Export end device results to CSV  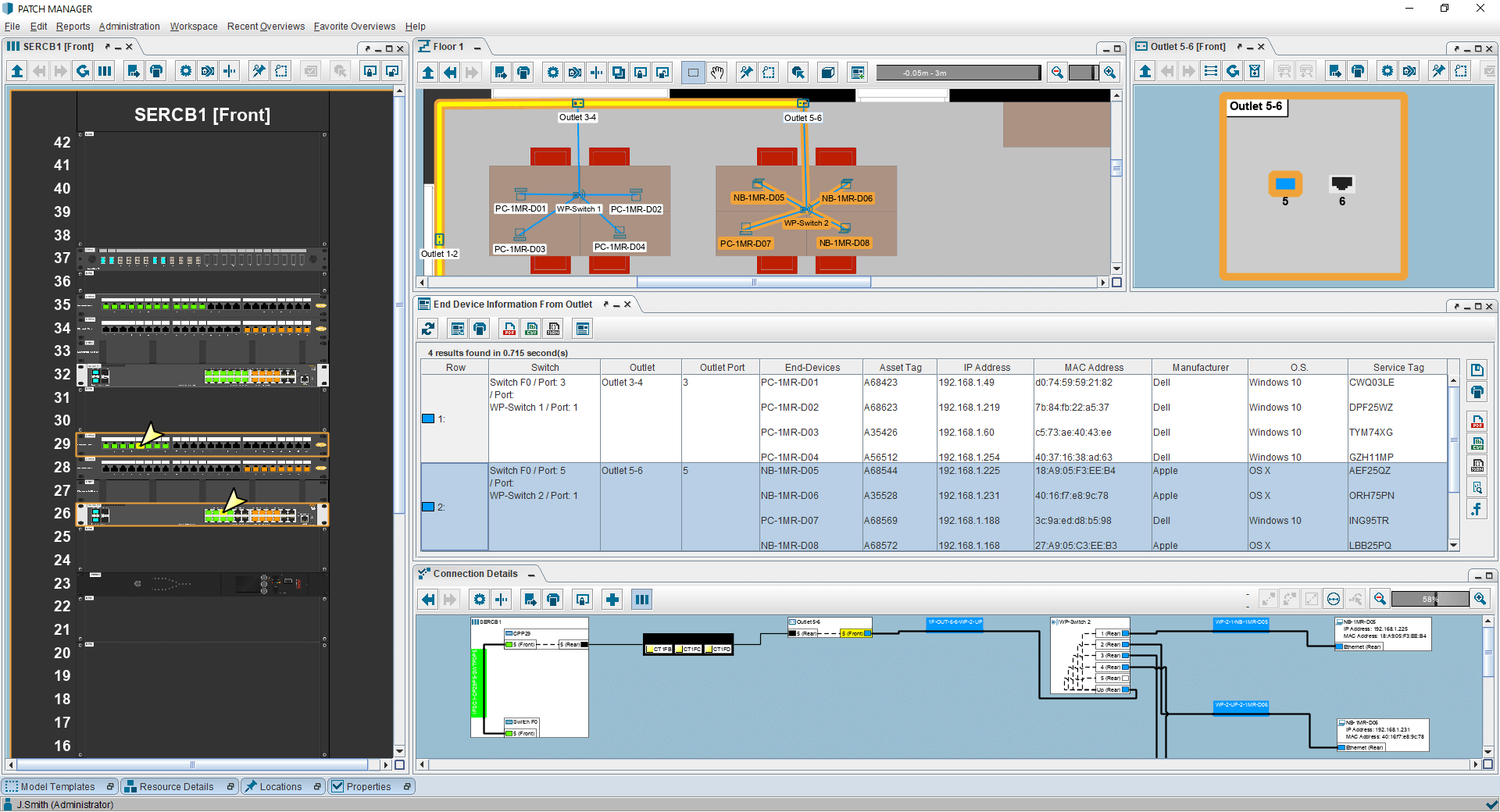pos(531,329)
